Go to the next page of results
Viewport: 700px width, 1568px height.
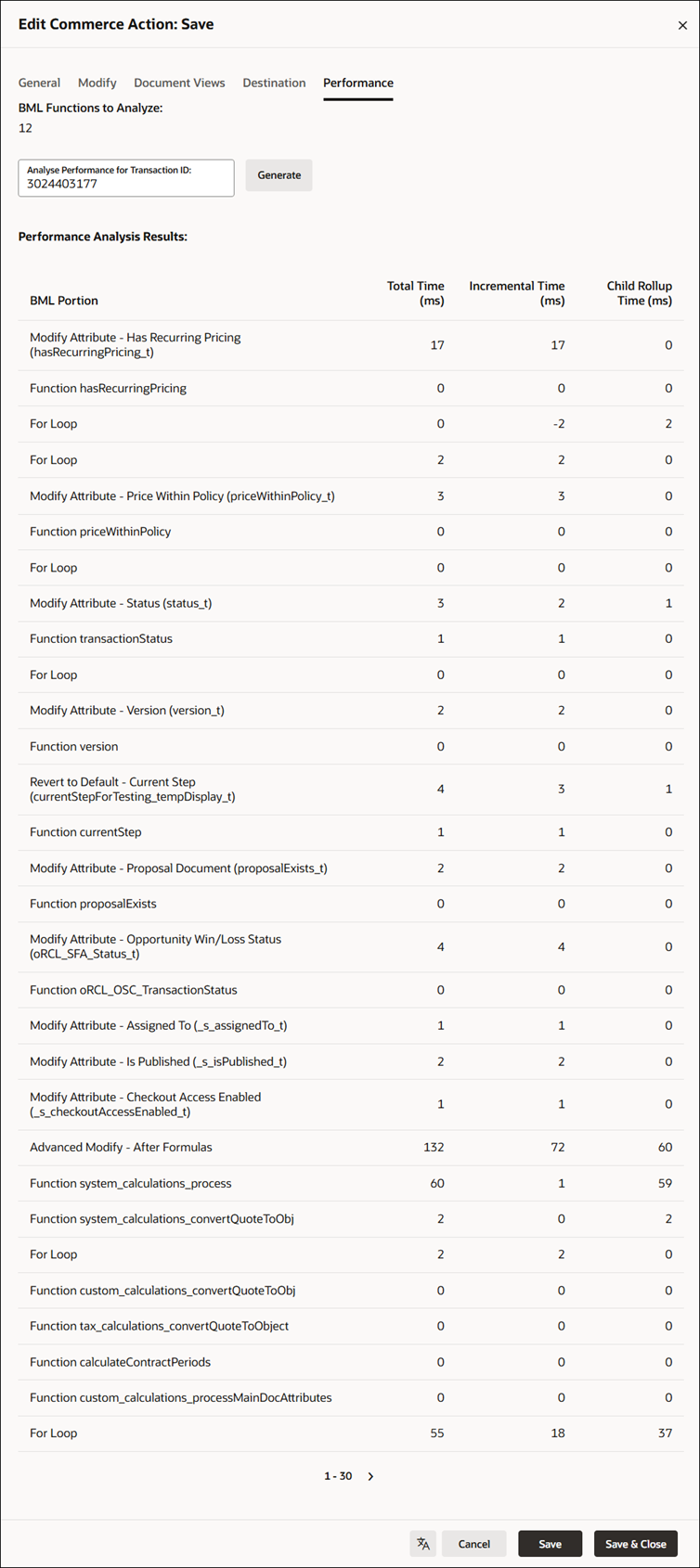[370, 1475]
